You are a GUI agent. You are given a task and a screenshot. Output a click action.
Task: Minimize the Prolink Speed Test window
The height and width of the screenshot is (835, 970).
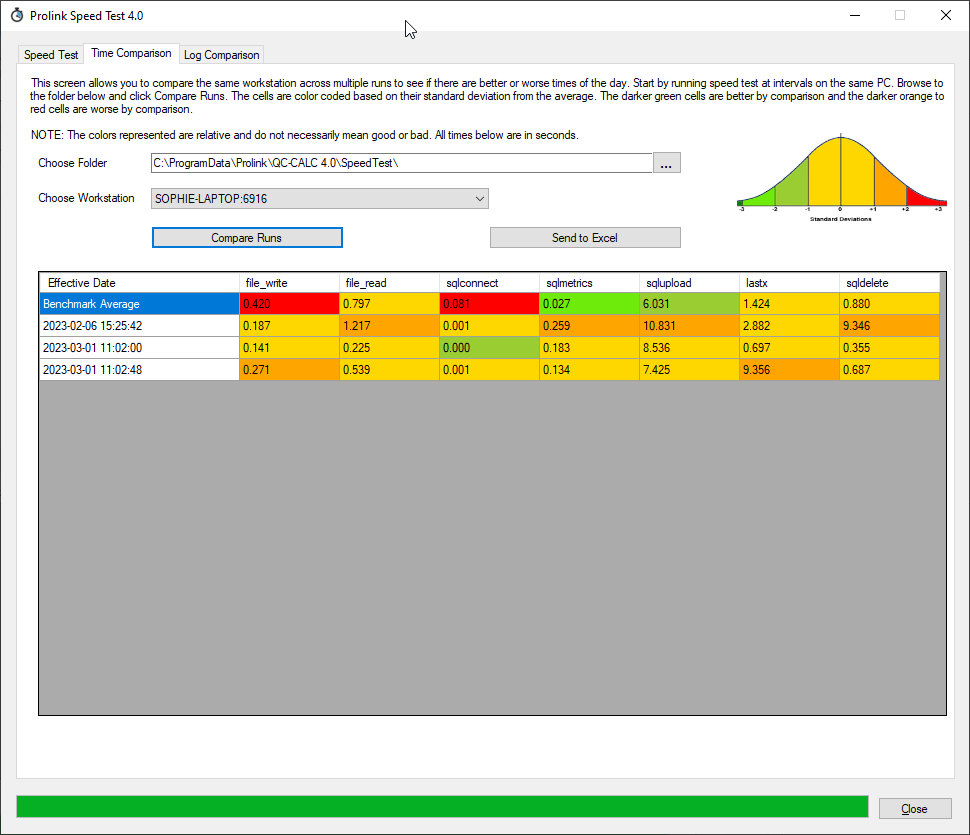coord(855,15)
